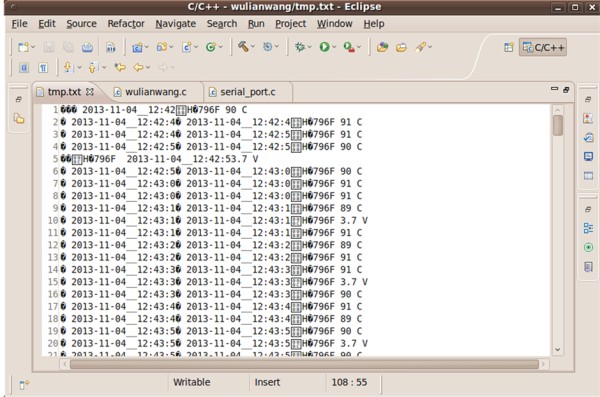600x397 pixels.
Task: Open the Properties view icon in right sidebar
Action: (x=589, y=176)
